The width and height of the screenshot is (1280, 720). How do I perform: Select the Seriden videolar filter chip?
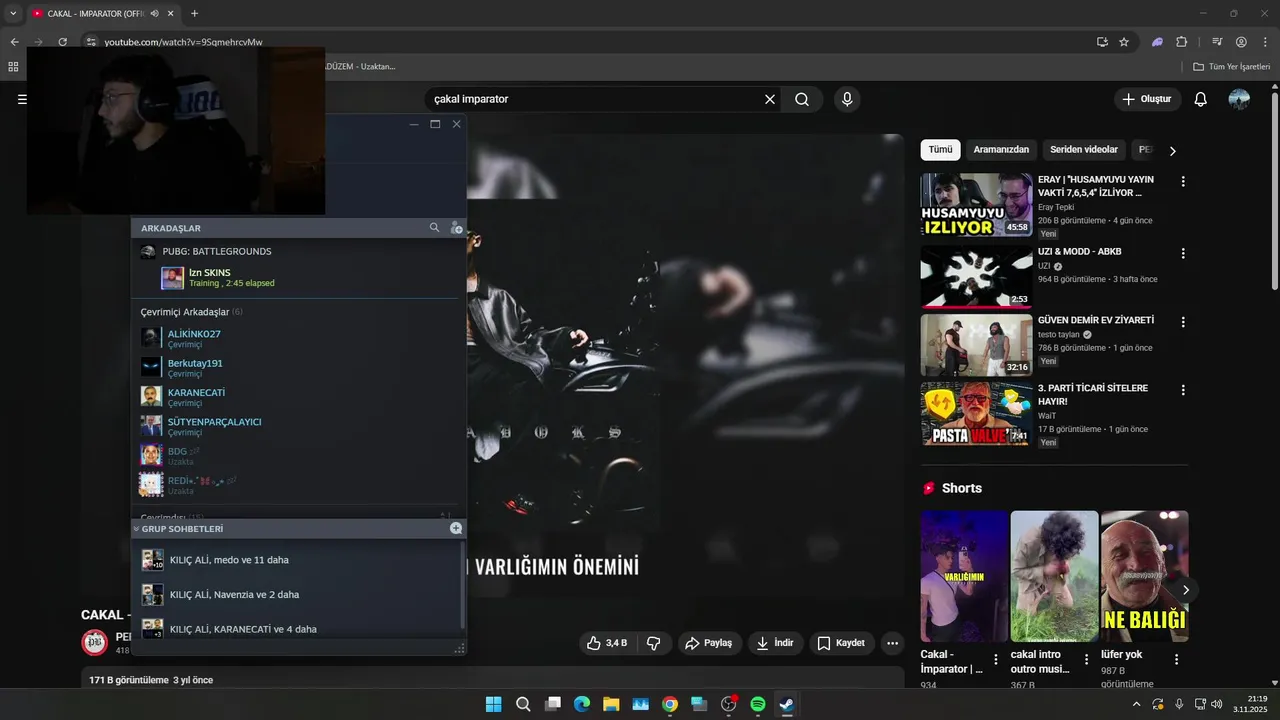1084,150
